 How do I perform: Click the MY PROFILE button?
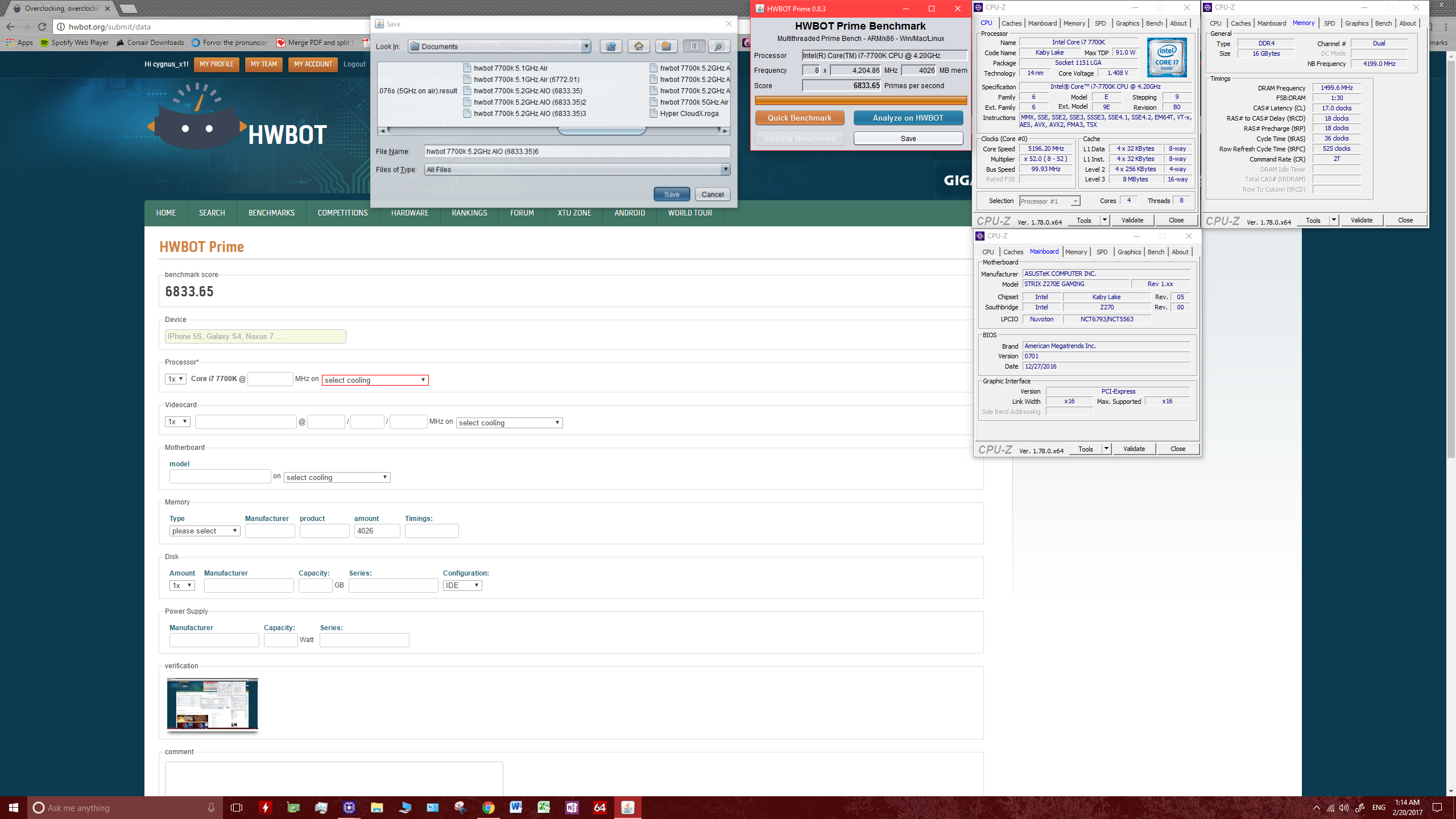(x=216, y=64)
